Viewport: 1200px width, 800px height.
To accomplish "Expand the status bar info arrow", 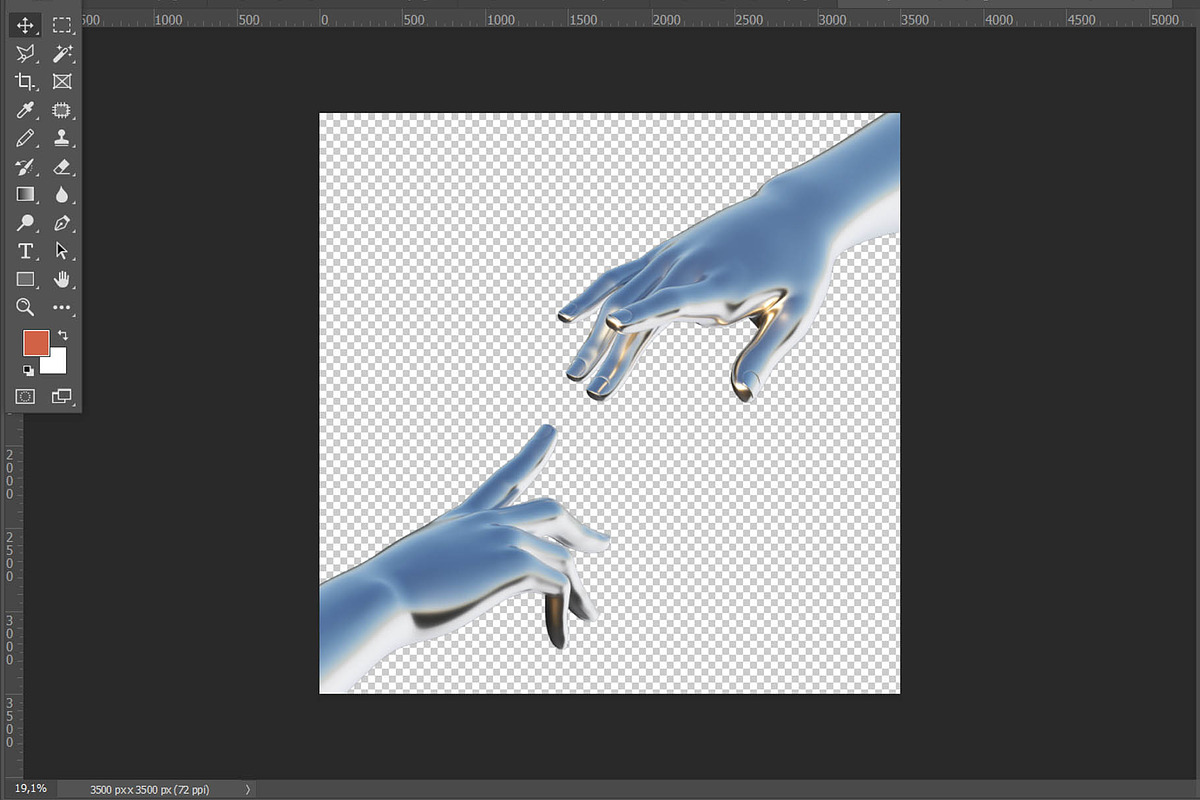I will tap(249, 790).
